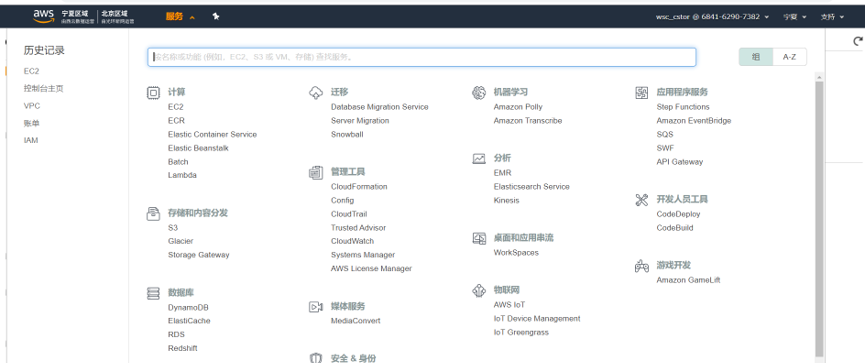The image size is (865, 363).
Task: Click the 计算 compute category icon
Action: click(153, 93)
